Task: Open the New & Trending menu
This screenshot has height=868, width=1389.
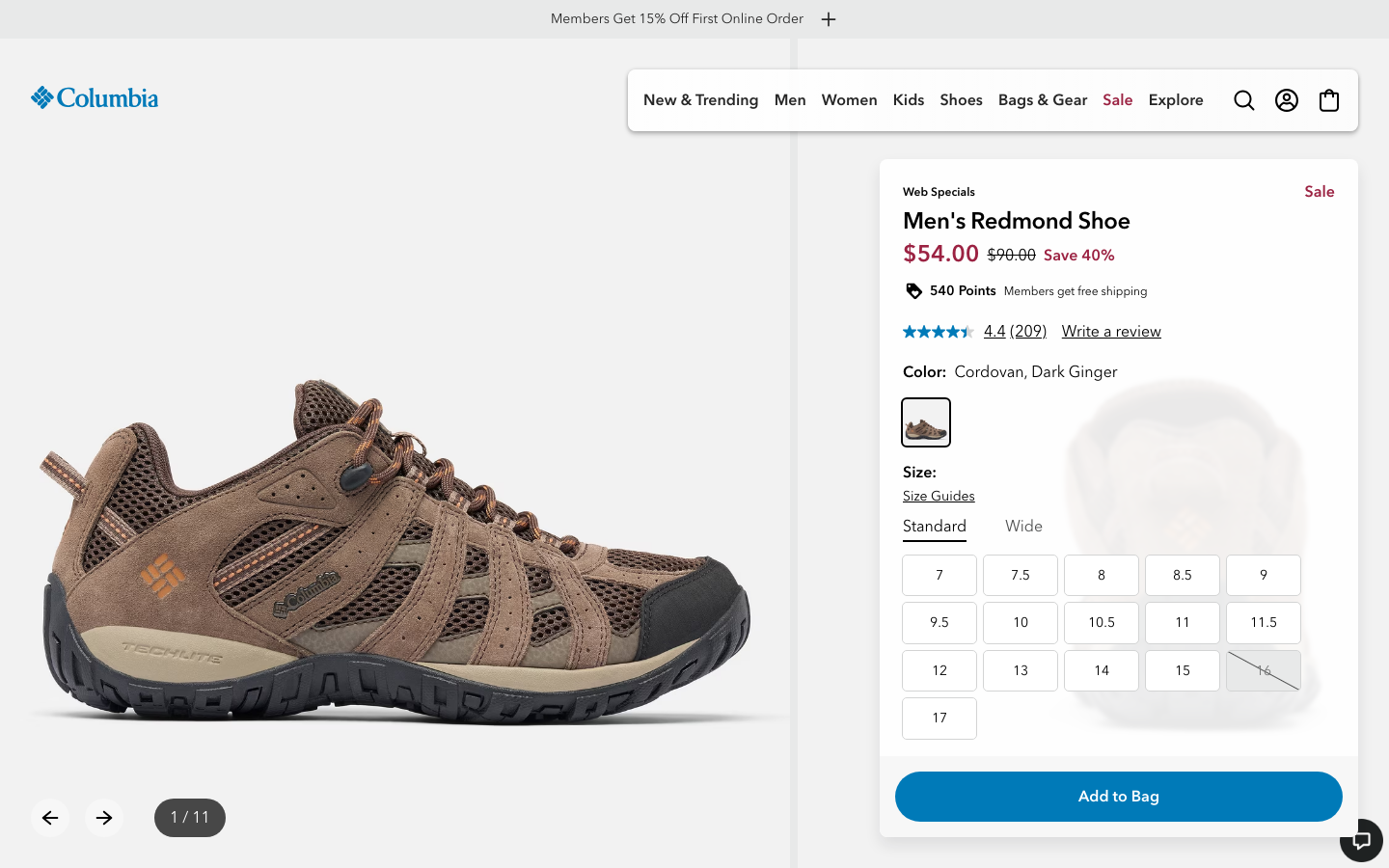Action: click(x=701, y=100)
